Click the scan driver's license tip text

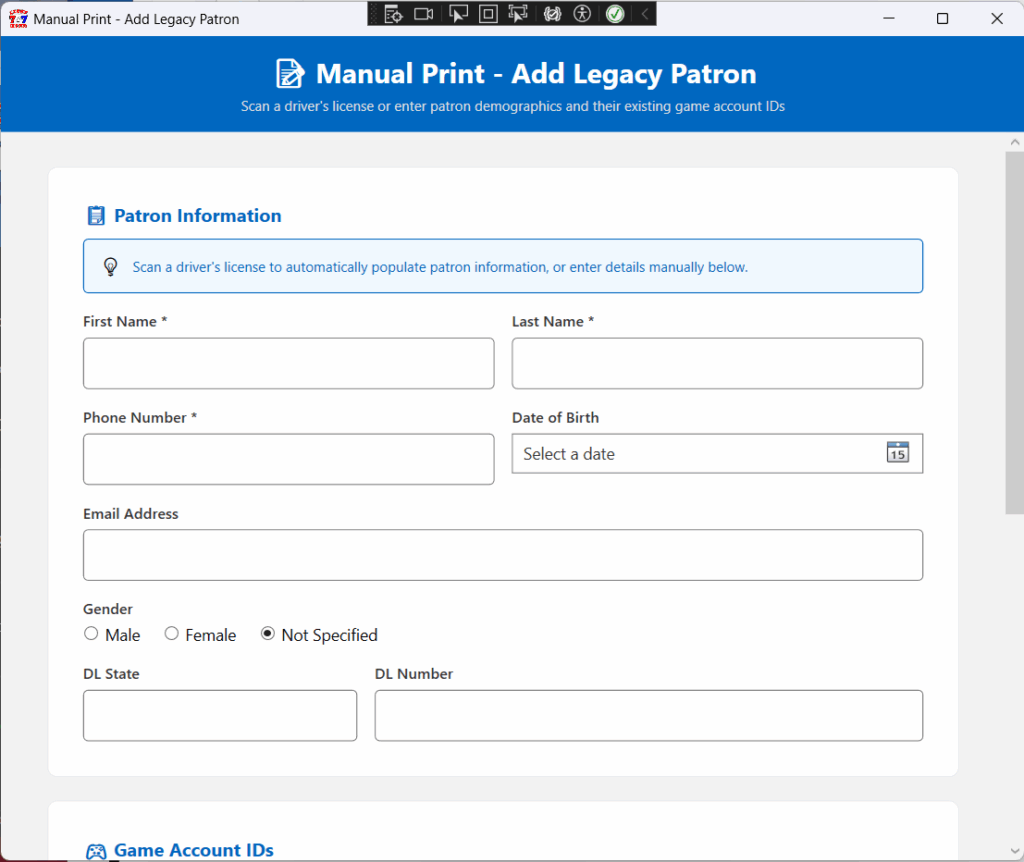pyautogui.click(x=440, y=267)
